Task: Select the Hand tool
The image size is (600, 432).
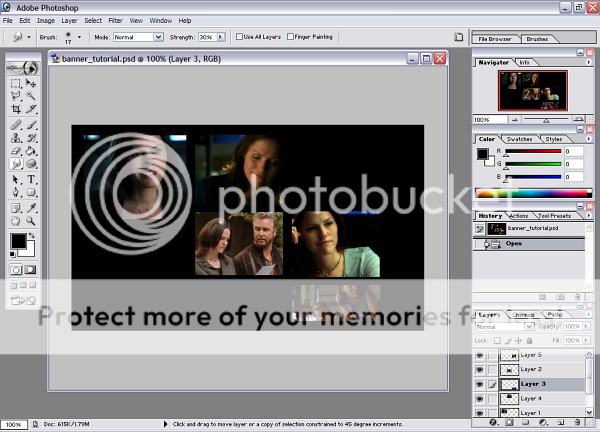Action: (15, 220)
